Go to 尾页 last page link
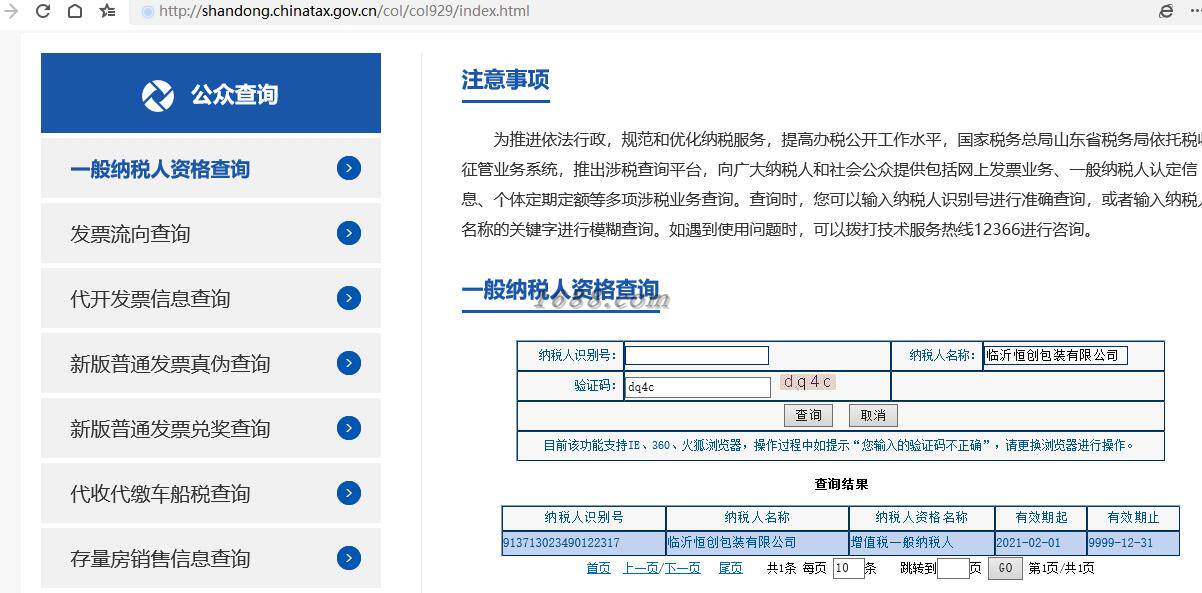The width and height of the screenshot is (1202, 593). coord(730,568)
